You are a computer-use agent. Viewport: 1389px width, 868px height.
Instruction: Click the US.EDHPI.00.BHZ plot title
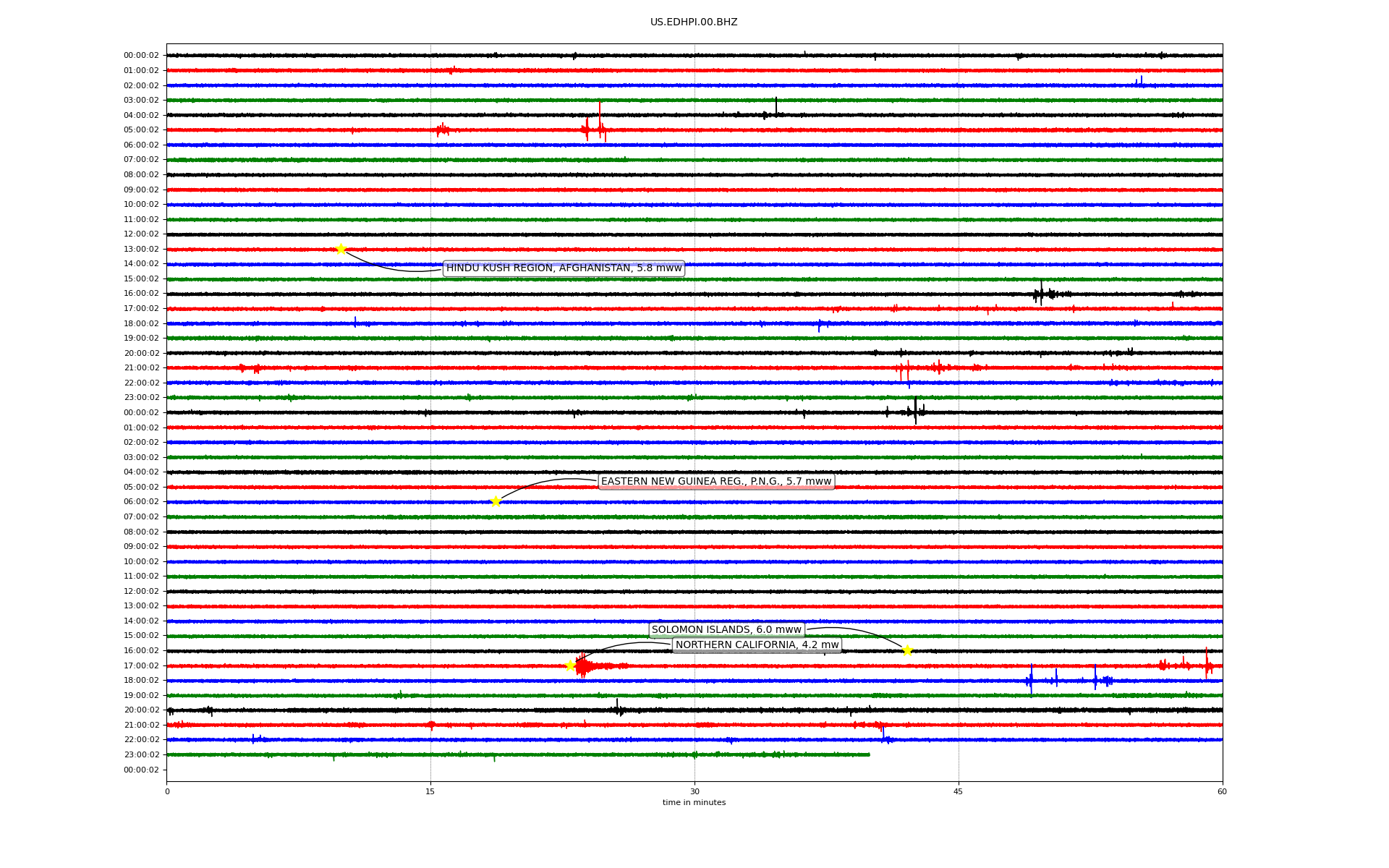(694, 22)
